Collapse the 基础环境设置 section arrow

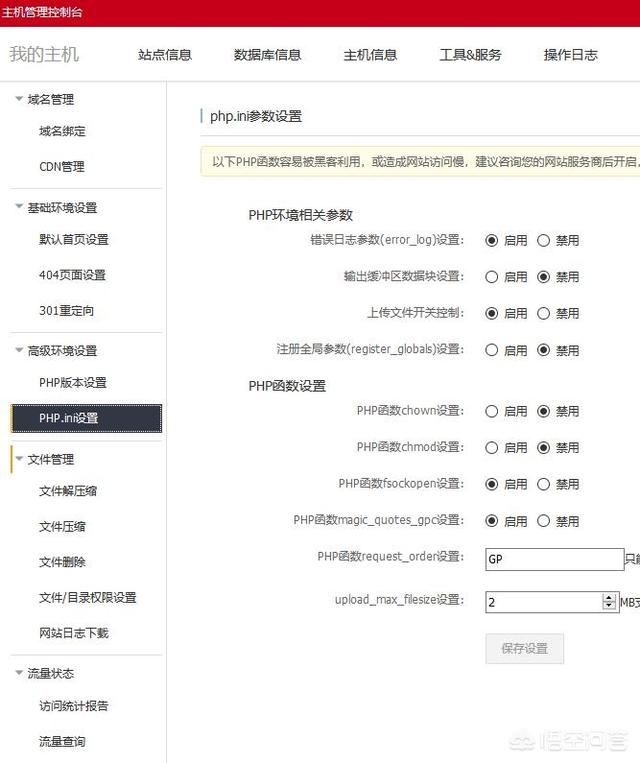pyautogui.click(x=19, y=207)
